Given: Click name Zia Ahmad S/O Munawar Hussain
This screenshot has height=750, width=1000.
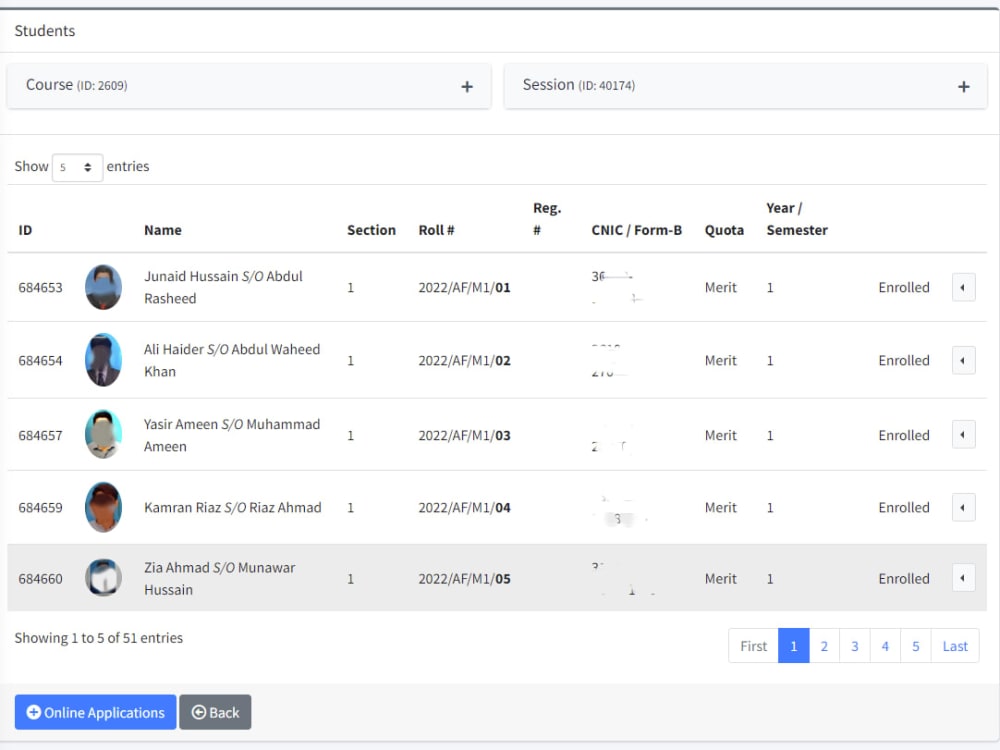Looking at the screenshot, I should tap(219, 578).
